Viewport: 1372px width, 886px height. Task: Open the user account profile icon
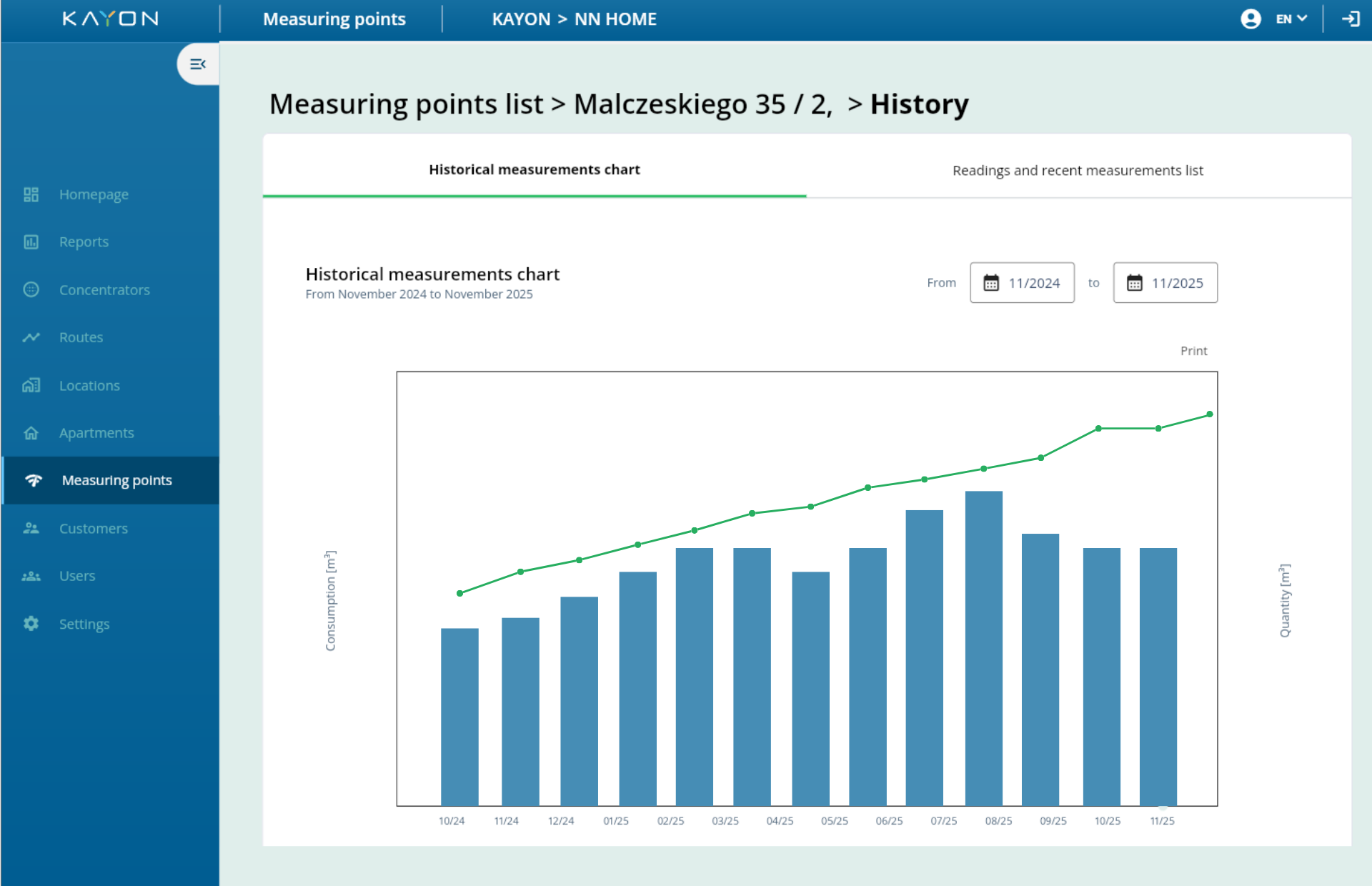(x=1251, y=19)
